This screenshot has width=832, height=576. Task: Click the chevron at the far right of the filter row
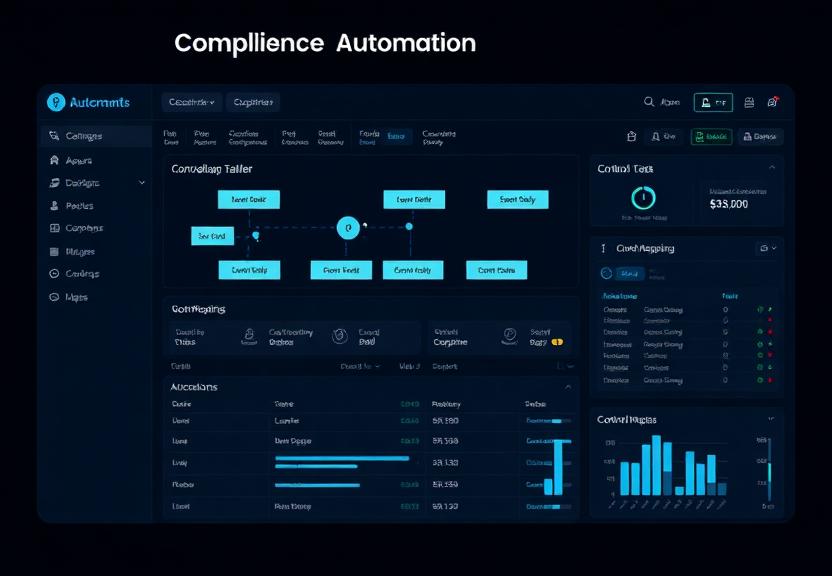point(571,366)
